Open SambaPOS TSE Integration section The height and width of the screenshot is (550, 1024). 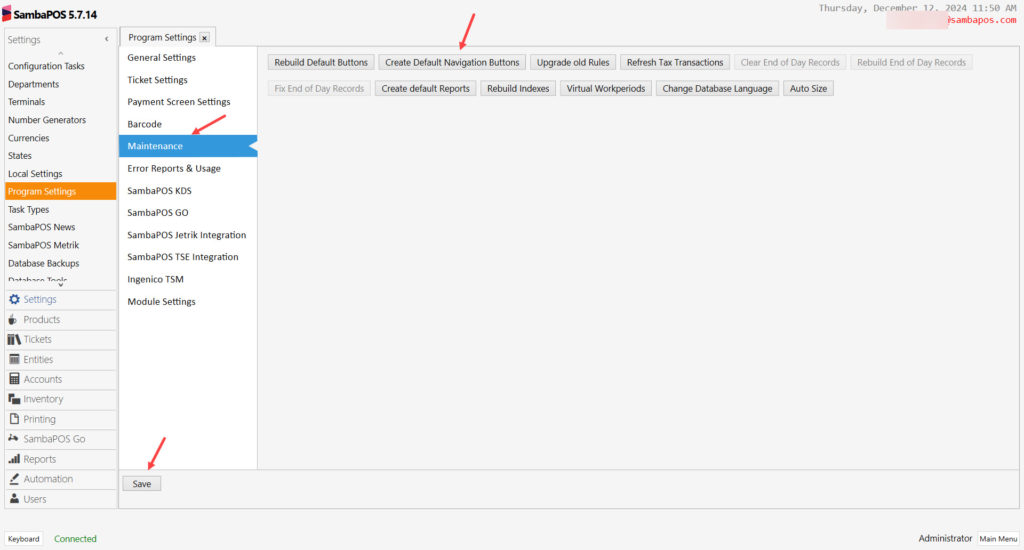pyautogui.click(x=188, y=257)
